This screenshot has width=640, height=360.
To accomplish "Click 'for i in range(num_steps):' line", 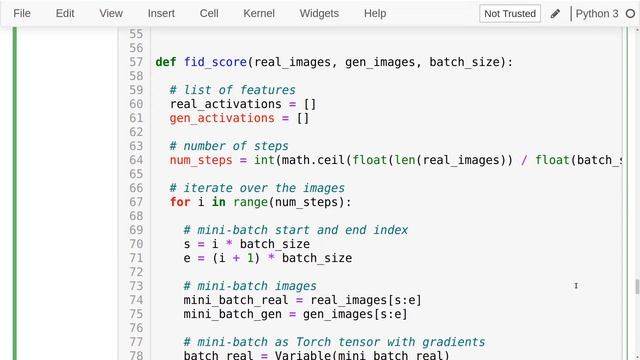I will click(x=260, y=202).
